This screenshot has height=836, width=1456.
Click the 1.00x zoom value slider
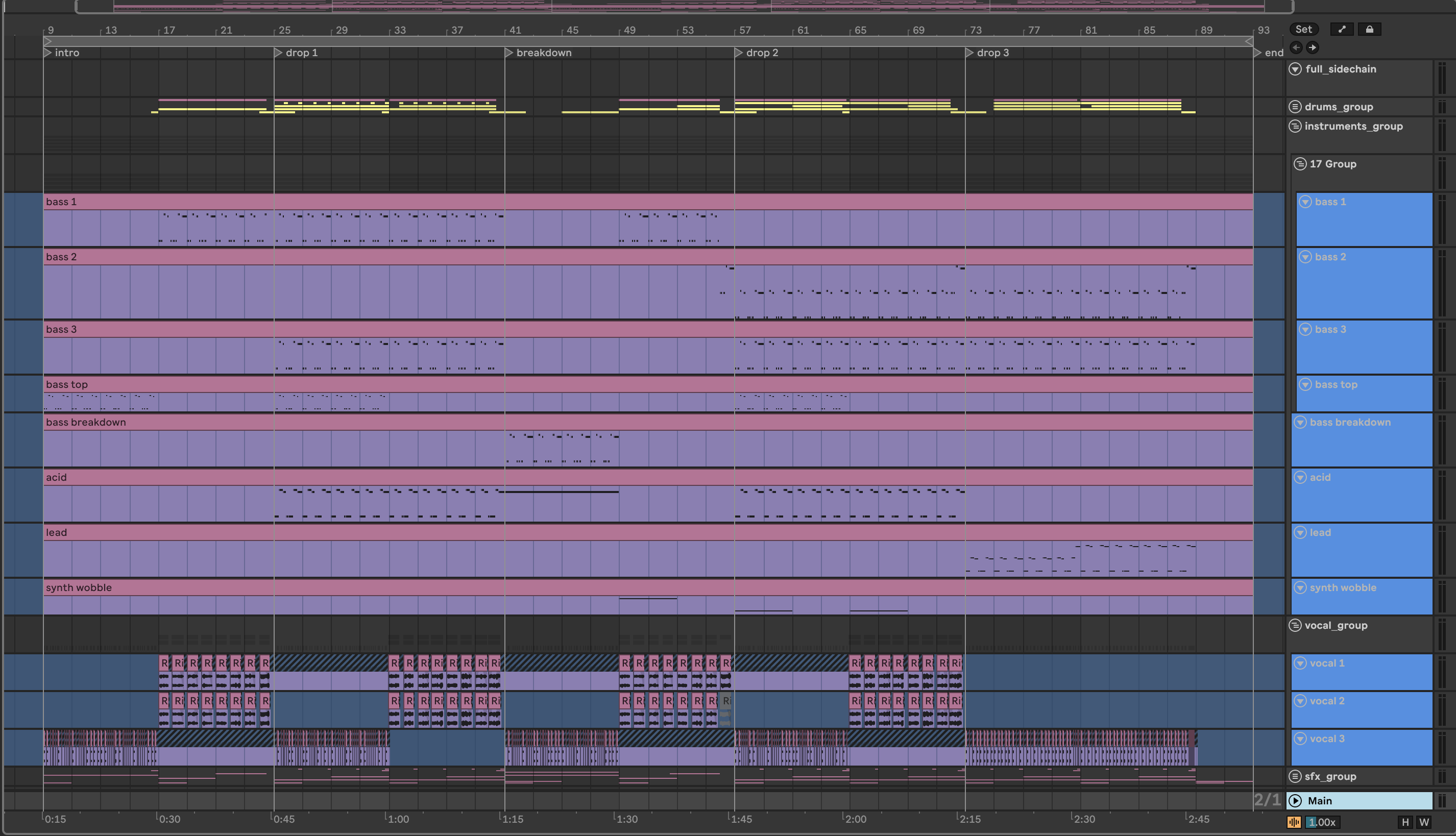point(1322,822)
